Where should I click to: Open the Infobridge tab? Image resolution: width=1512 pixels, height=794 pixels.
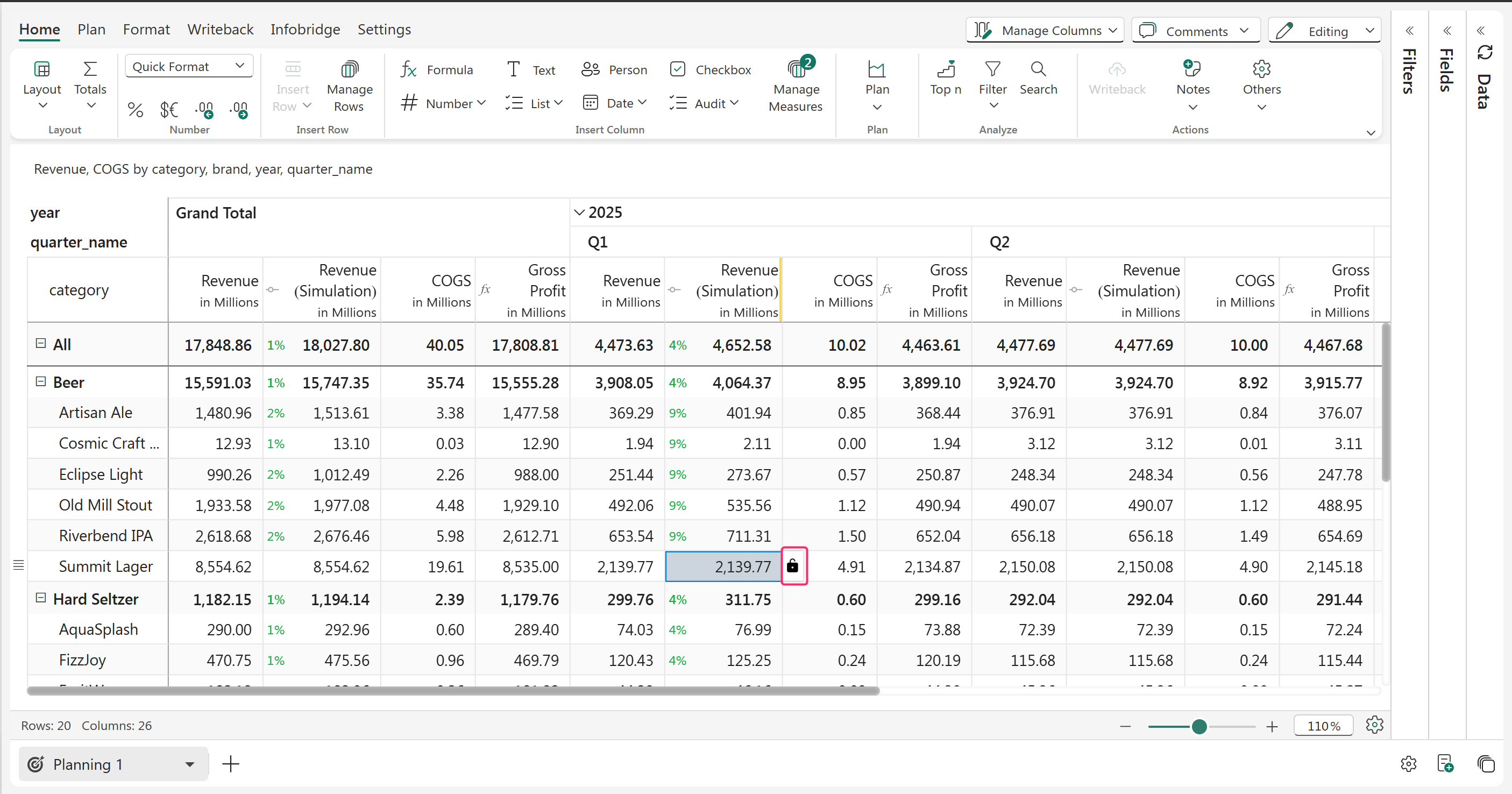click(x=305, y=30)
